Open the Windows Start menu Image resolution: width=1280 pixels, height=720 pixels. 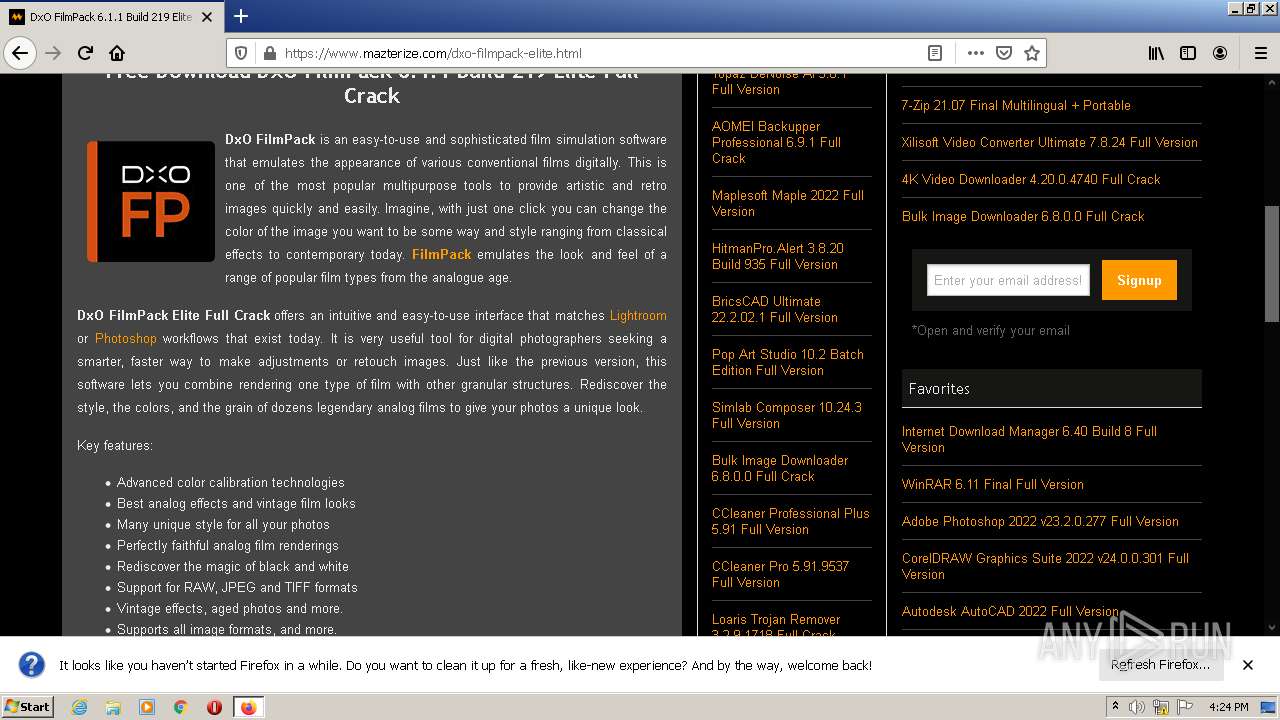tap(28, 706)
